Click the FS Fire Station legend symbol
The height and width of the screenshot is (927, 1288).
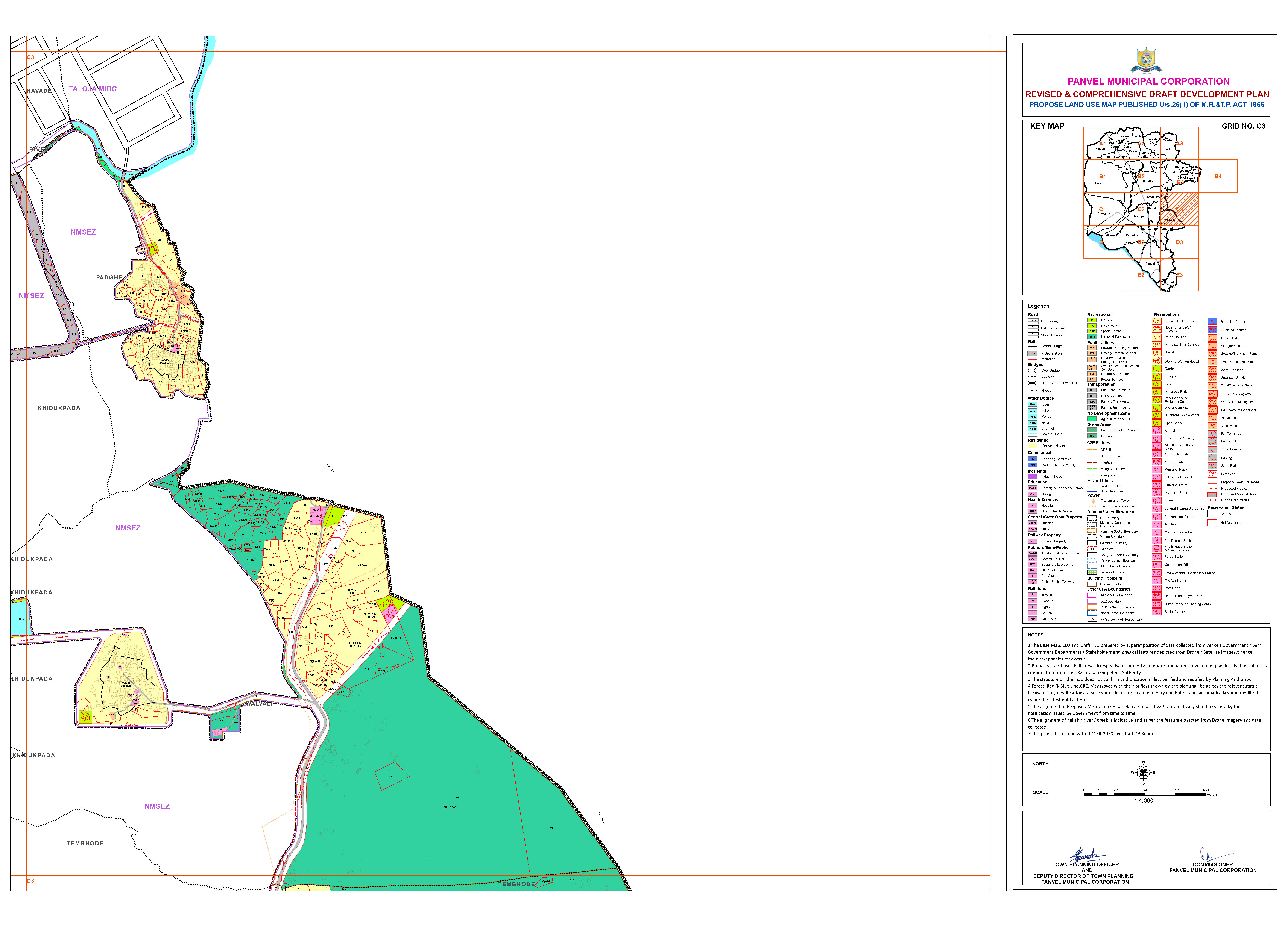[x=1033, y=576]
